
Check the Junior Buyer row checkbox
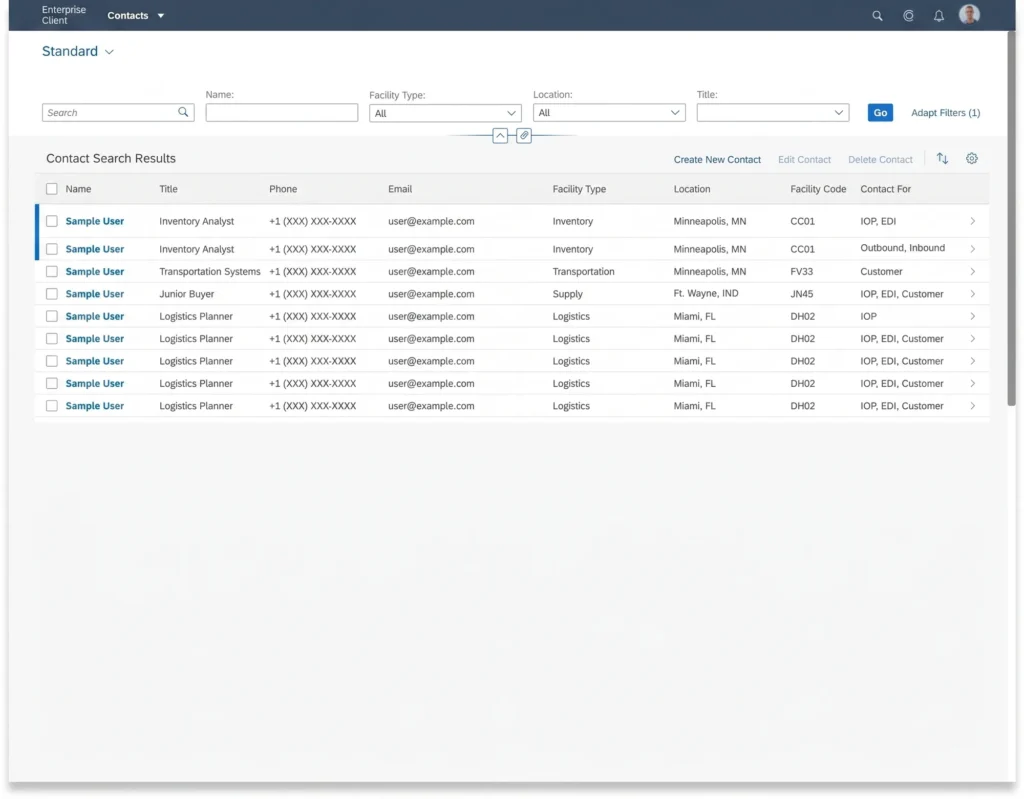pyautogui.click(x=52, y=294)
